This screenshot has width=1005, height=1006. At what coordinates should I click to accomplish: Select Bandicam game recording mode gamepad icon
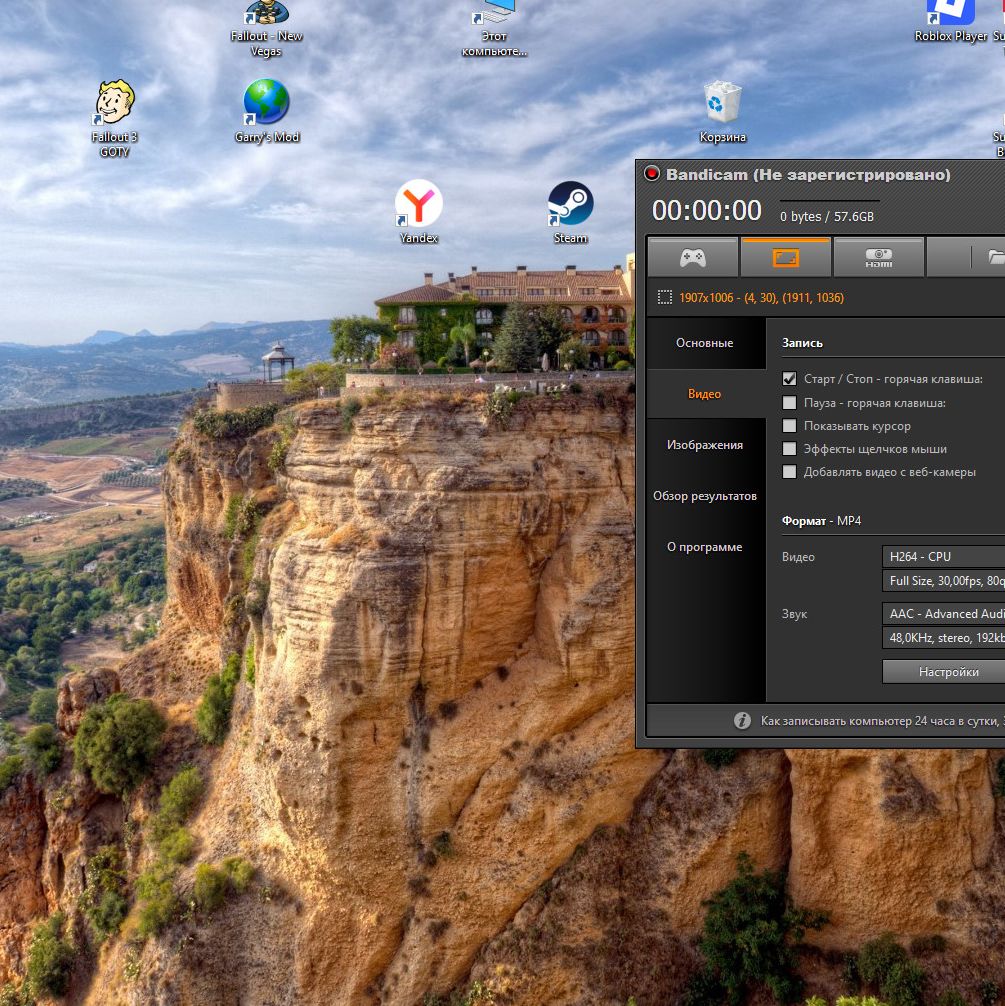[x=693, y=258]
